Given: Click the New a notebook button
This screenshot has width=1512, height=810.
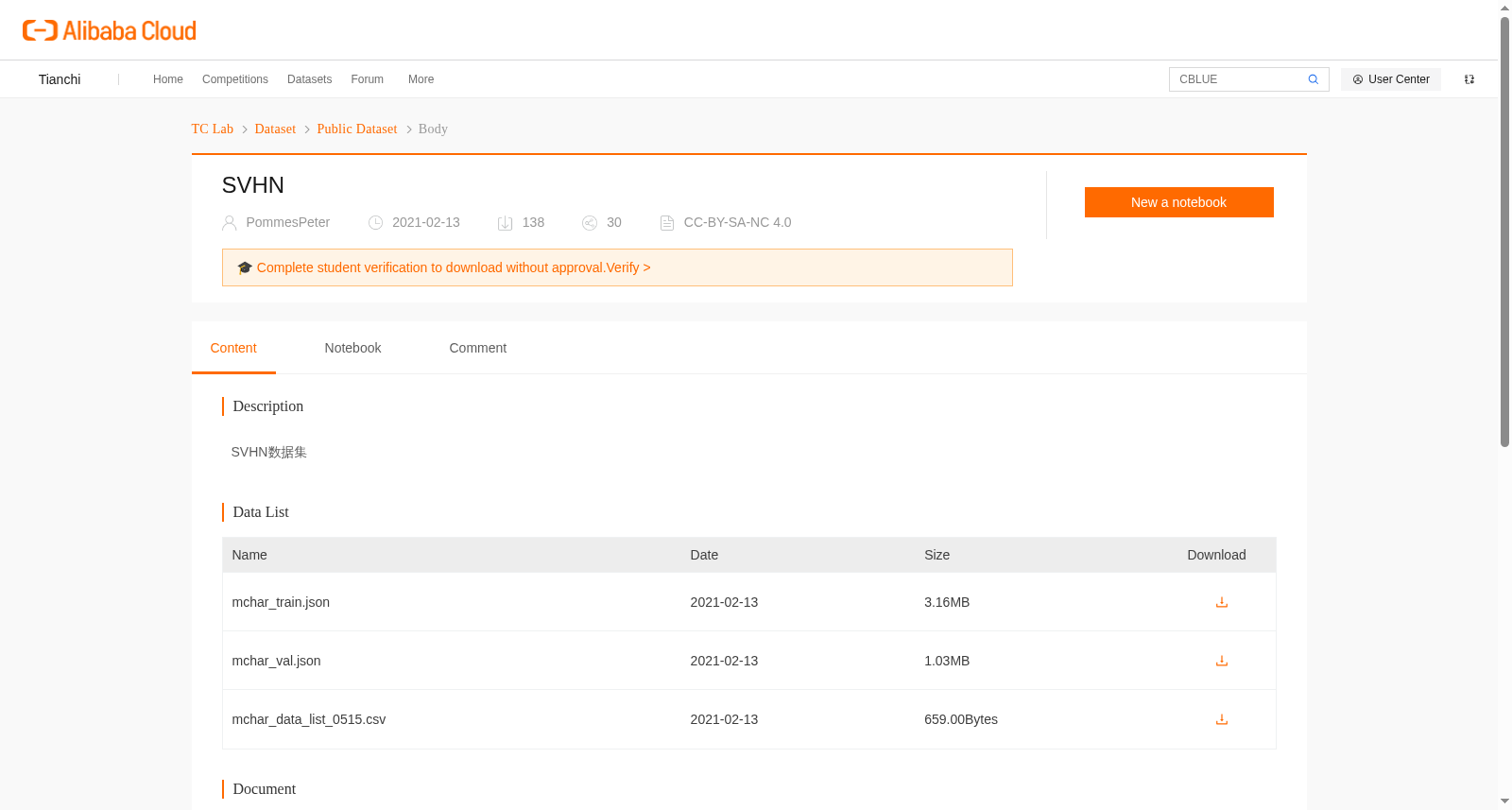Looking at the screenshot, I should coord(1179,202).
